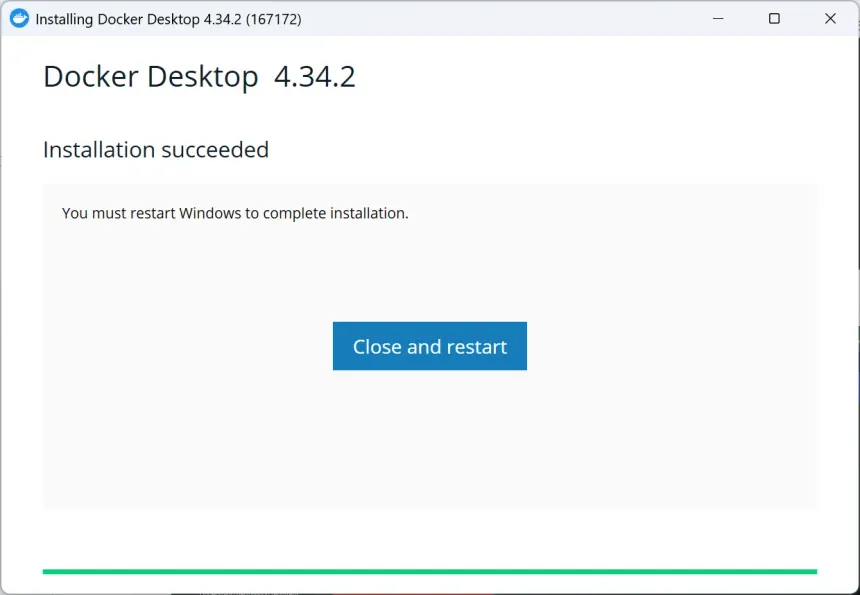Maximize the installer window
The width and height of the screenshot is (860, 595).
click(773, 18)
